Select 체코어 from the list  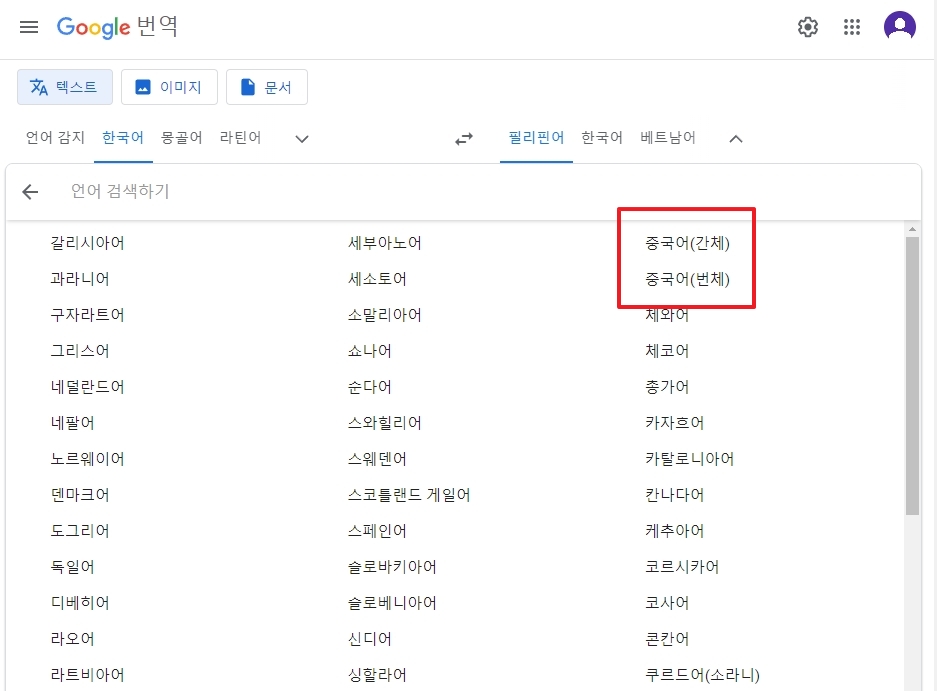667,351
